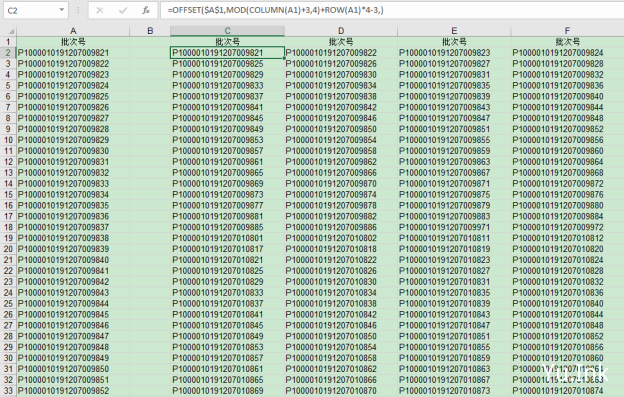The height and width of the screenshot is (397, 624).
Task: Select cell A17 P100001019120700​9836
Action: click(x=73, y=216)
